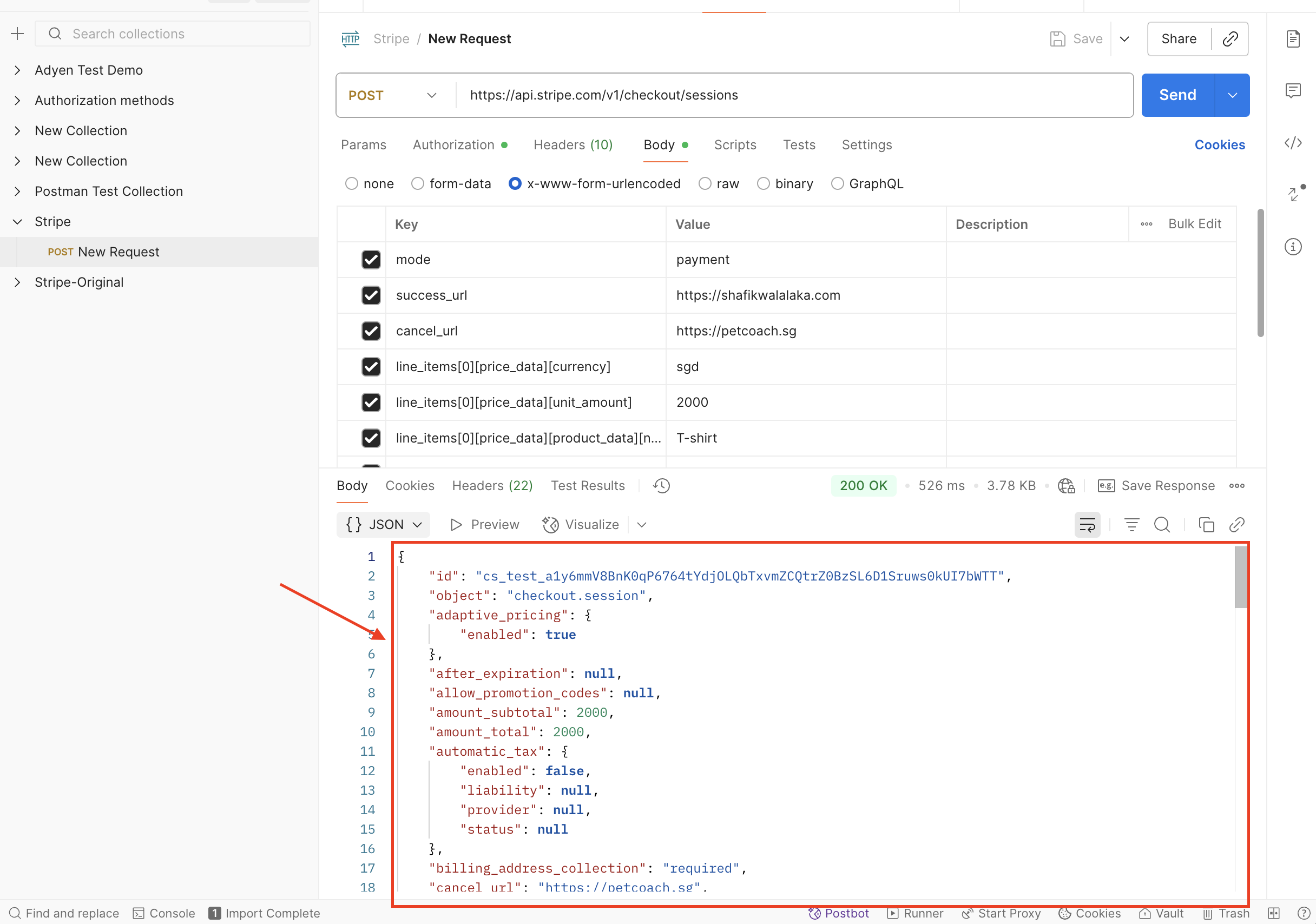Click the response body scrollbar thumb
The image size is (1316, 924).
pyautogui.click(x=1240, y=577)
